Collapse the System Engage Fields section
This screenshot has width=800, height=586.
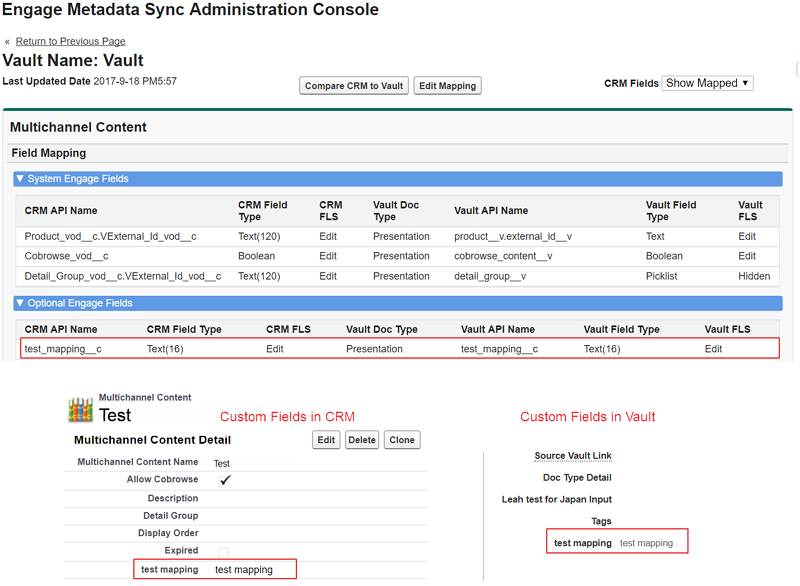point(20,179)
